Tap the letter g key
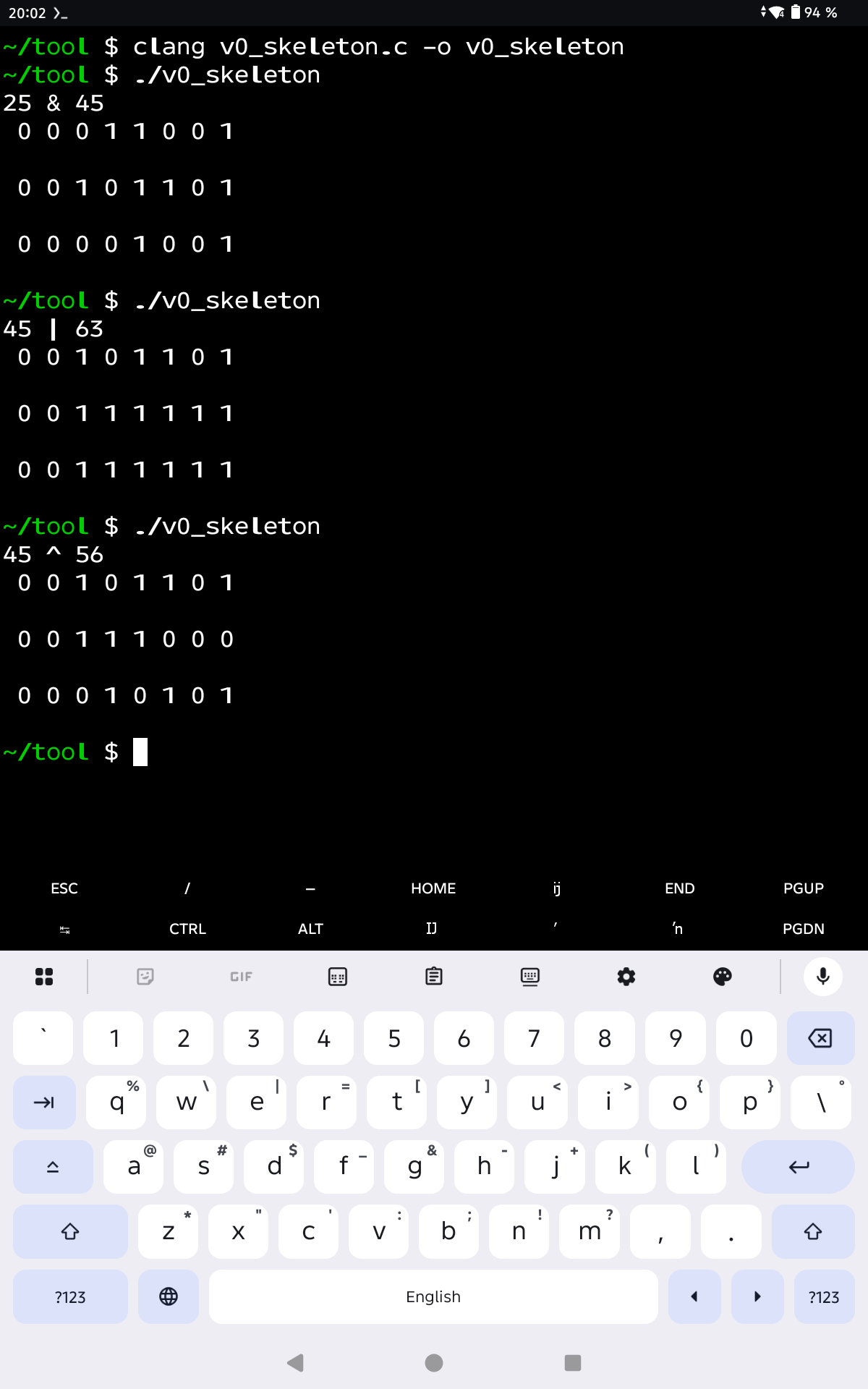This screenshot has height=1389, width=868. (414, 1166)
